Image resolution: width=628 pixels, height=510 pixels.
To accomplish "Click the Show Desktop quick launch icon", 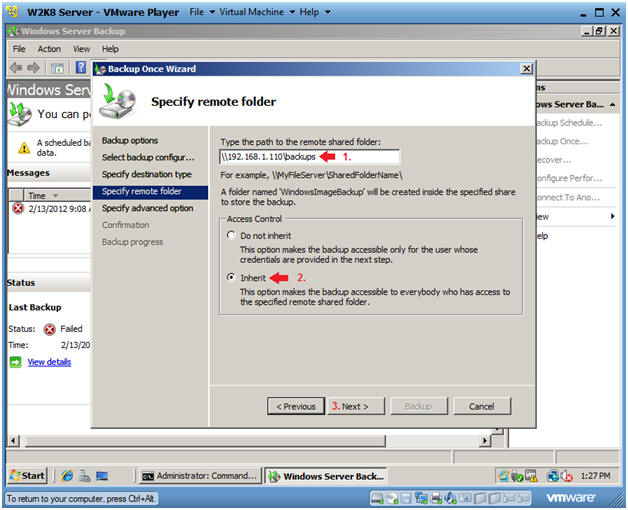I will (x=102, y=476).
